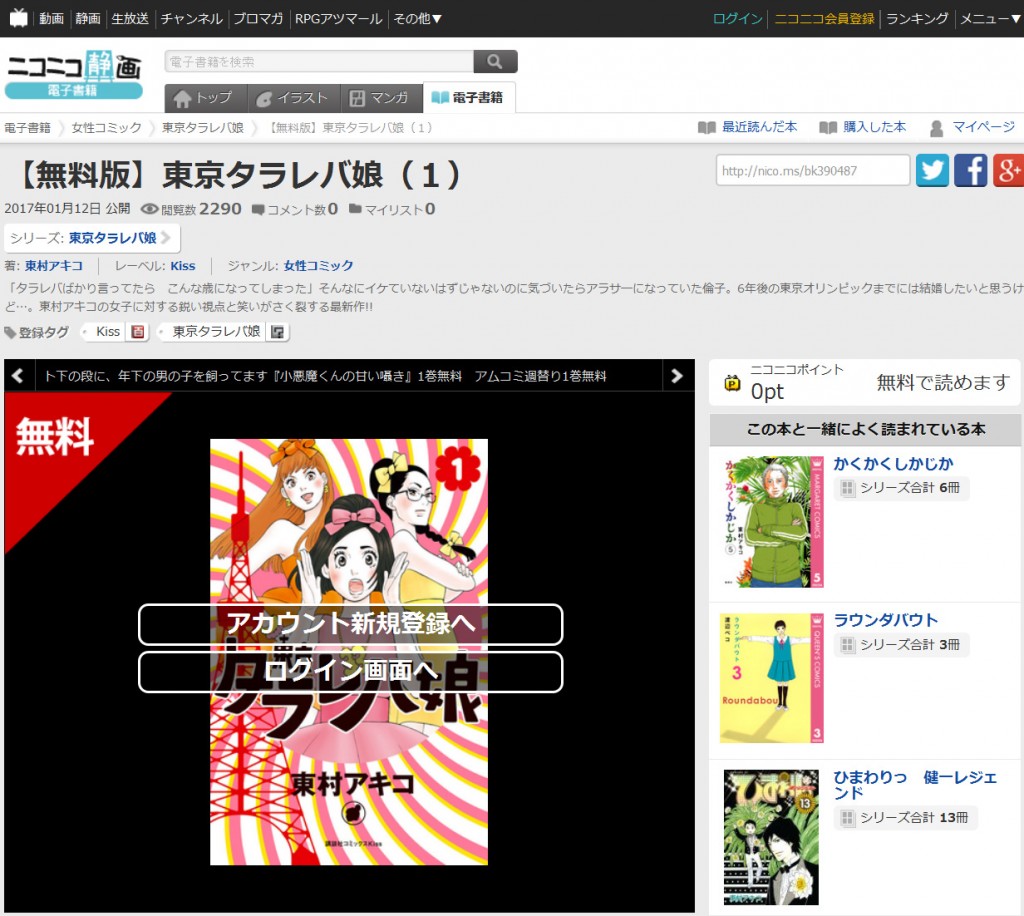This screenshot has height=916, width=1024.
Task: Click the マイリスト count
Action: [x=392, y=209]
